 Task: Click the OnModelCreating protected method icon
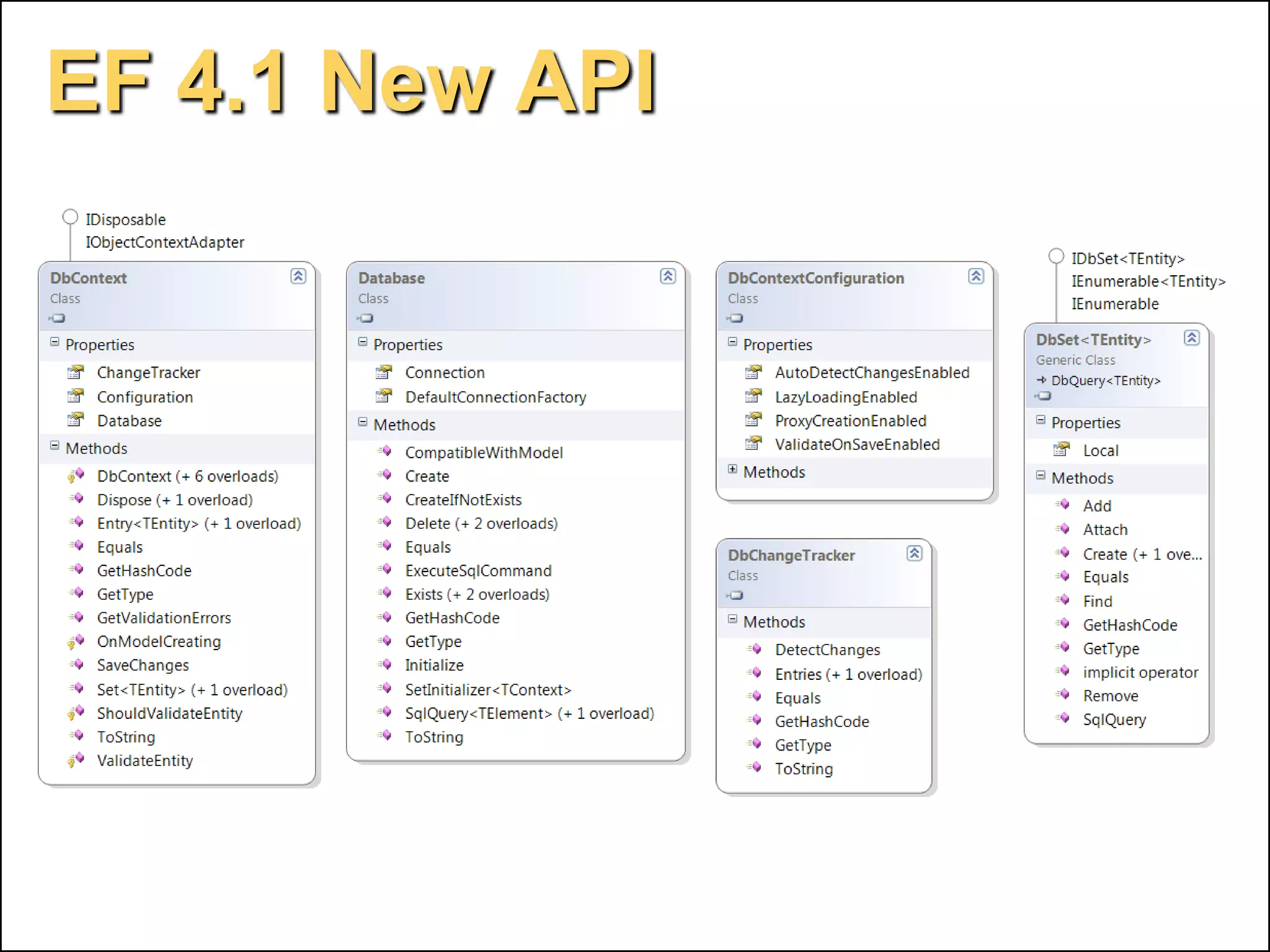[76, 641]
